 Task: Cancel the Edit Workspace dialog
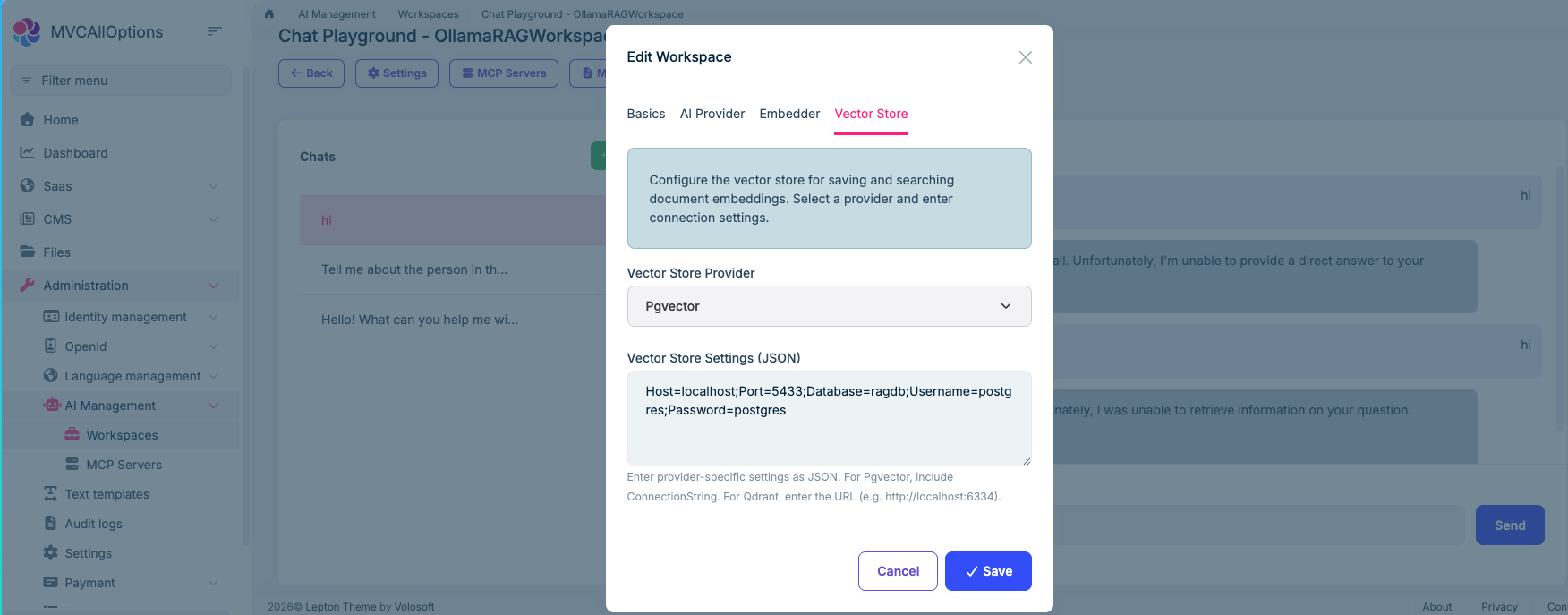(898, 571)
